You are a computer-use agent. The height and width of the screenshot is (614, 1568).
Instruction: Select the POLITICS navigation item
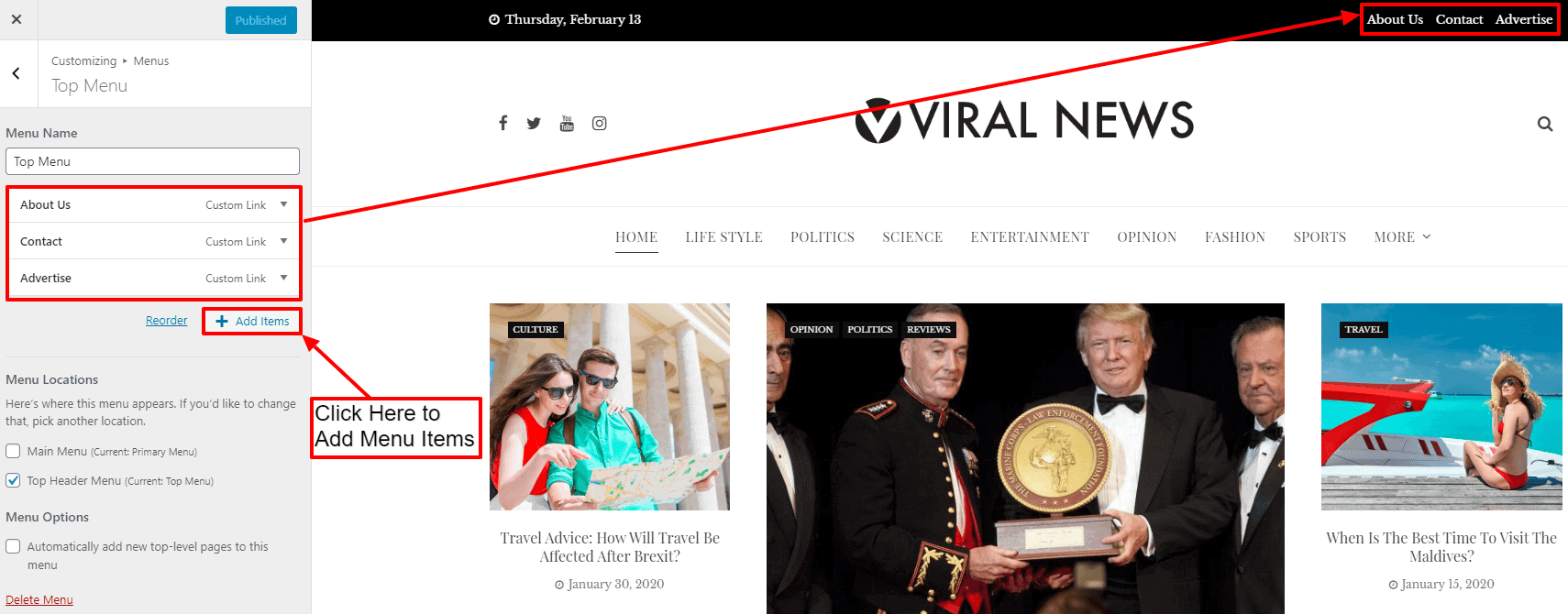pos(823,236)
